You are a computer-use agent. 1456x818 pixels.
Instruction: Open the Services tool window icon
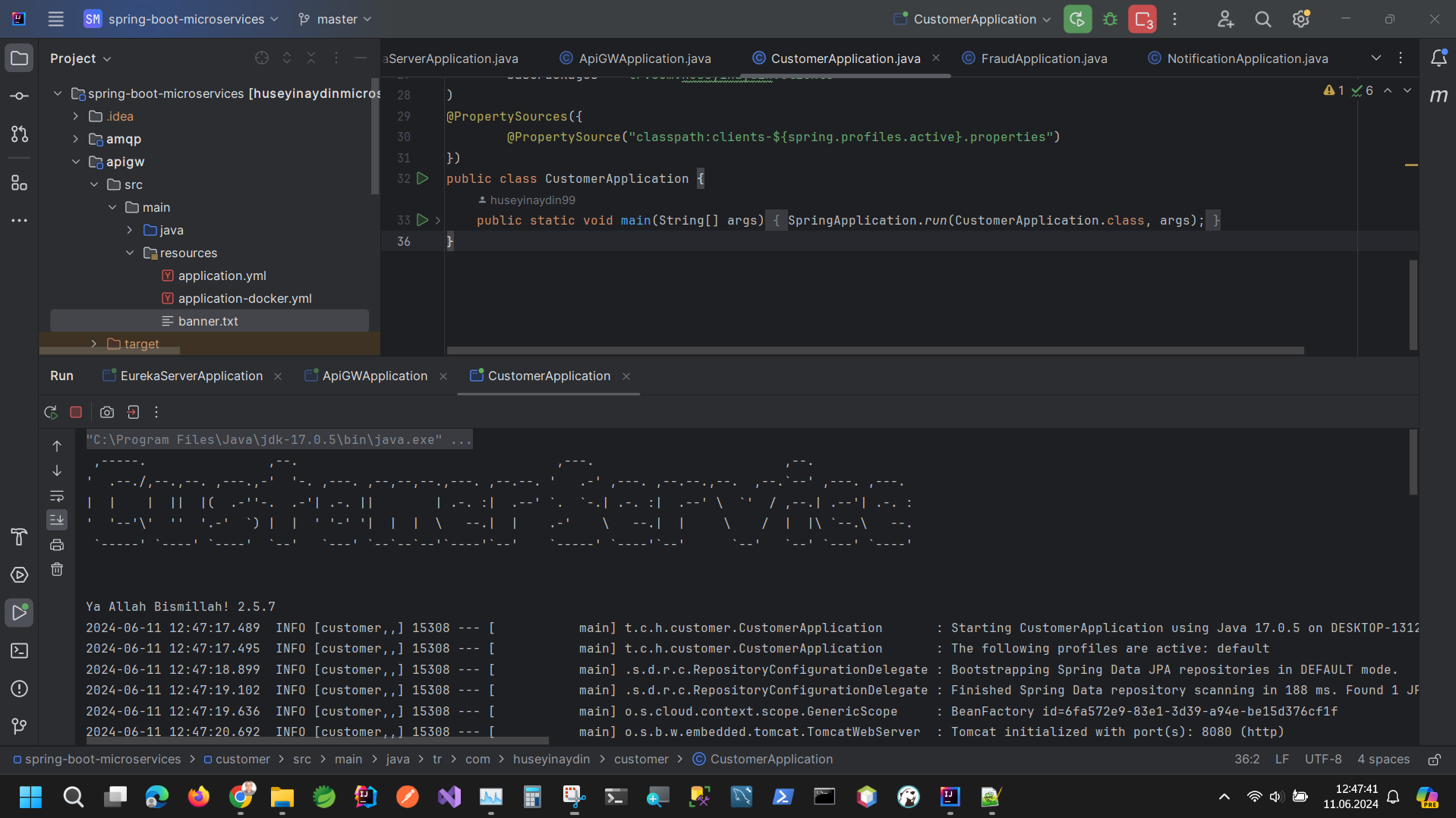[20, 575]
